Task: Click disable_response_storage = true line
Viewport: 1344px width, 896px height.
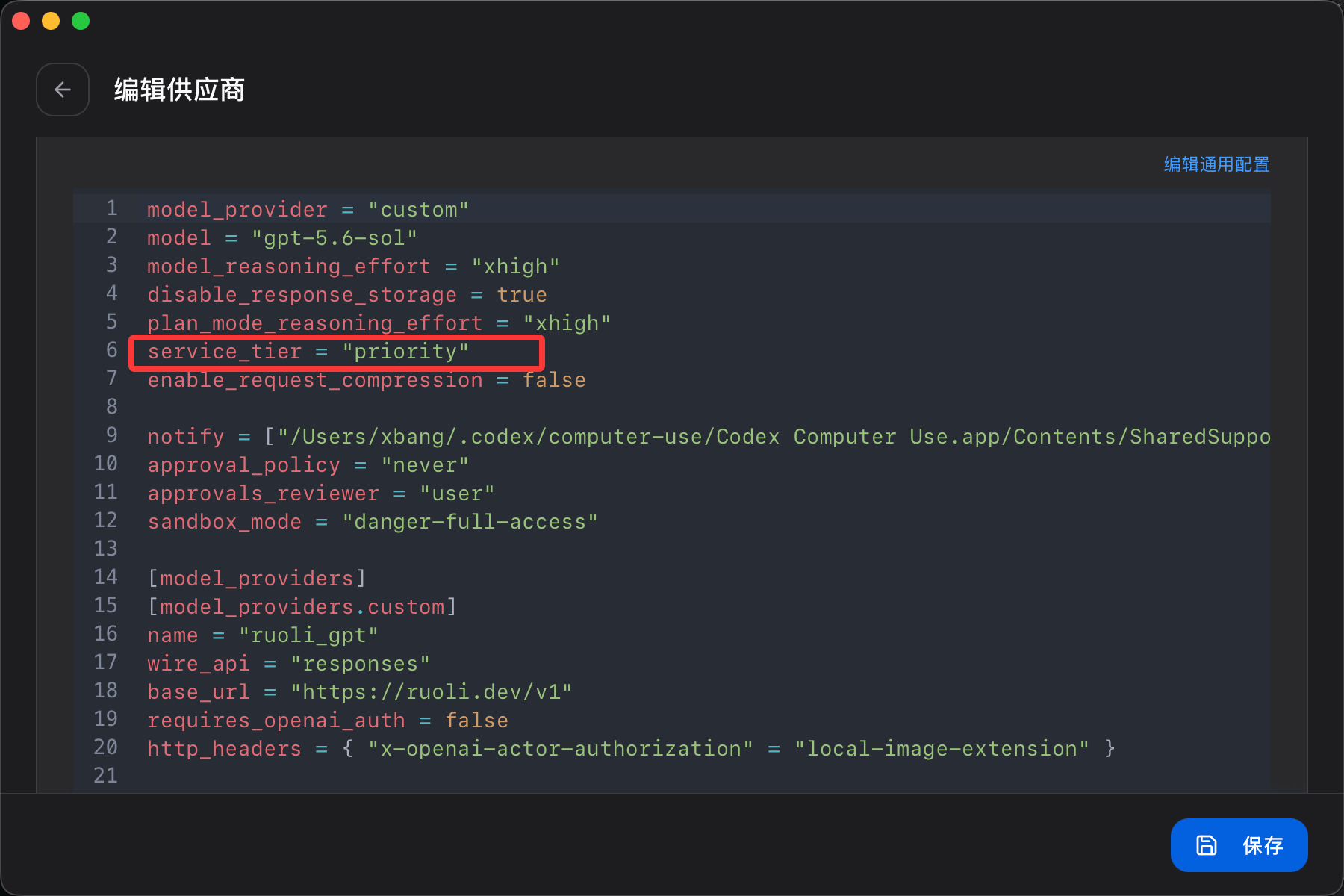Action: pyautogui.click(x=347, y=294)
